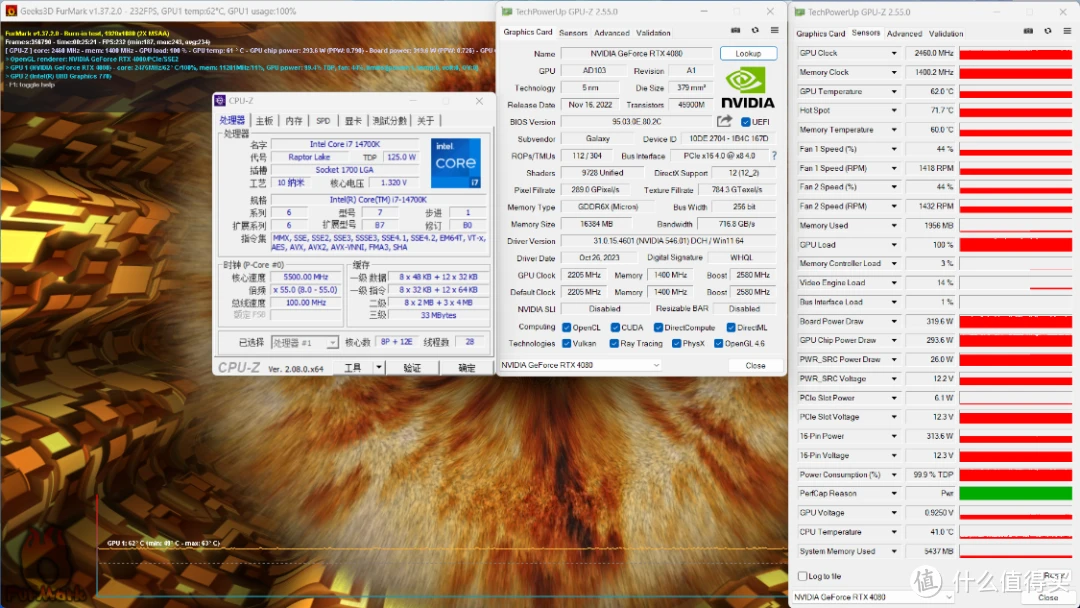Open the SPD tab in CPU-Z
Viewport: 1080px width, 608px height.
tap(323, 120)
